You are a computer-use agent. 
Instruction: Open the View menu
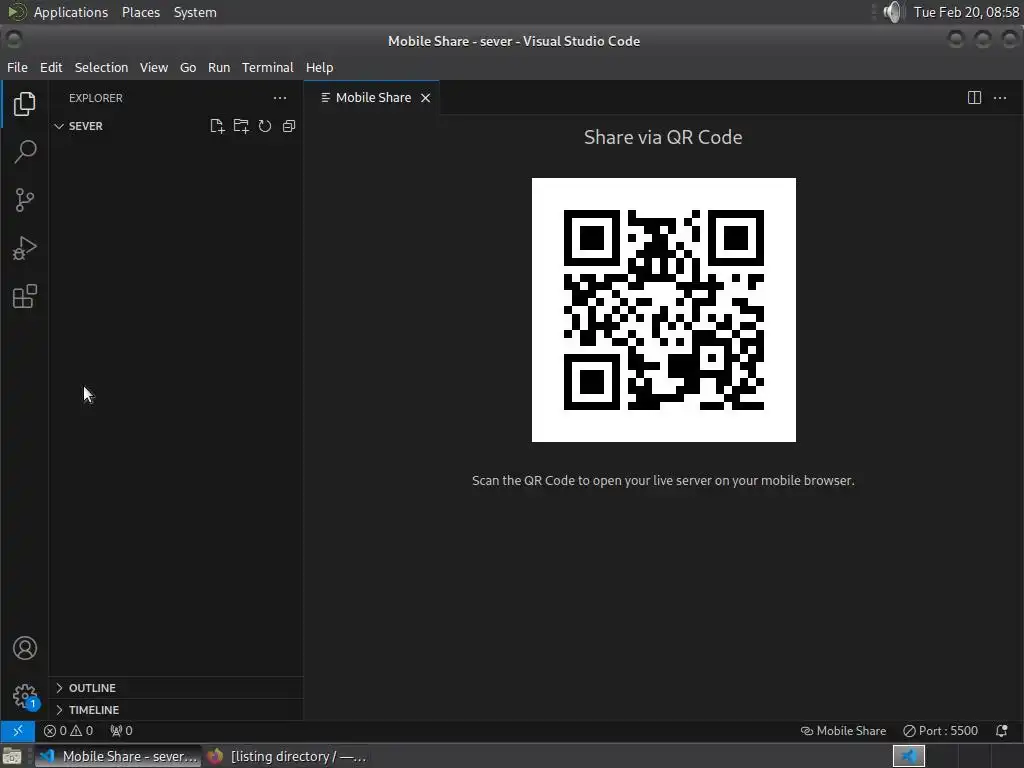pyautogui.click(x=153, y=67)
